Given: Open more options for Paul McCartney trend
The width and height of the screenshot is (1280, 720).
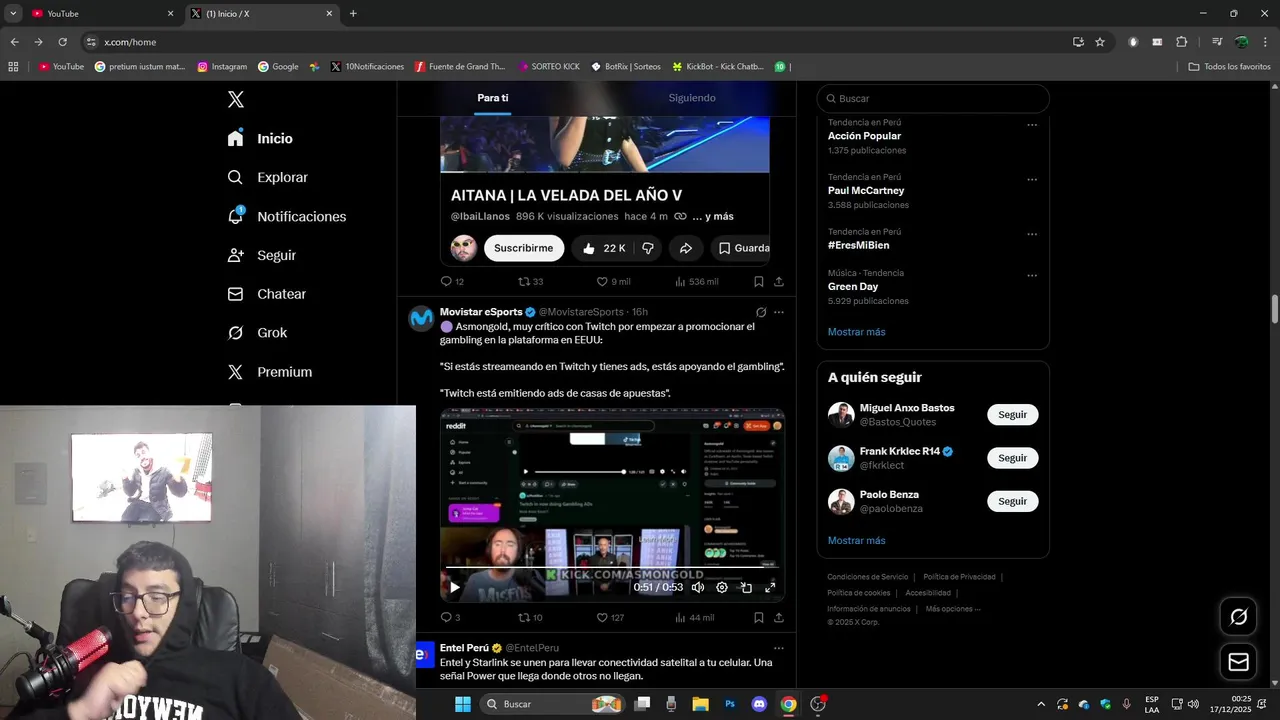Looking at the screenshot, I should coord(1032,180).
